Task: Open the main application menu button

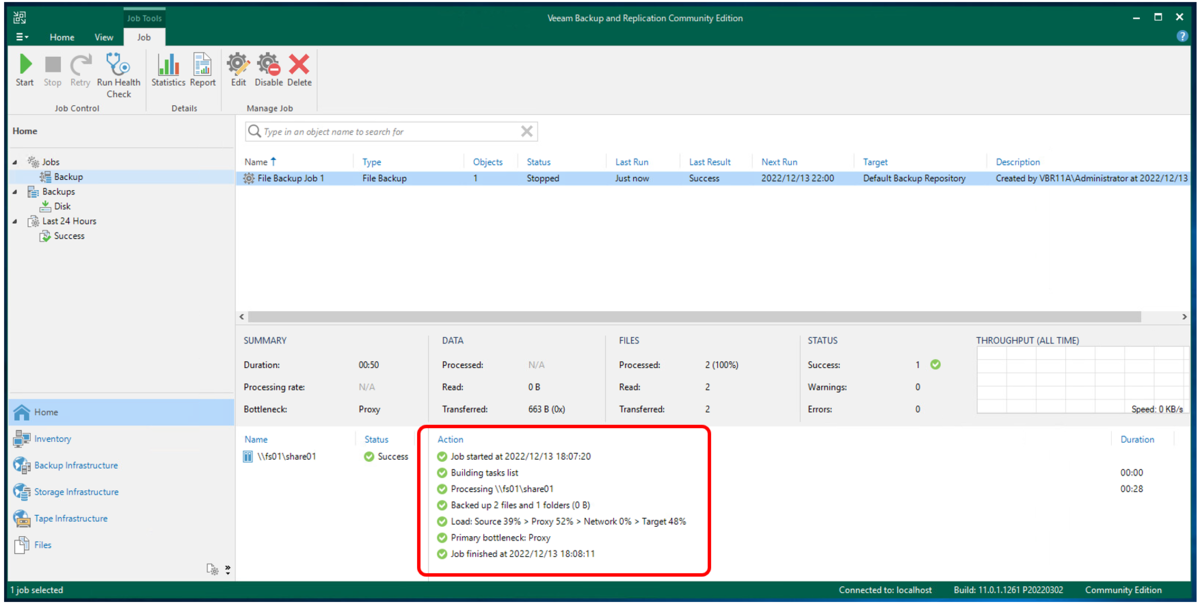Action: [21, 37]
